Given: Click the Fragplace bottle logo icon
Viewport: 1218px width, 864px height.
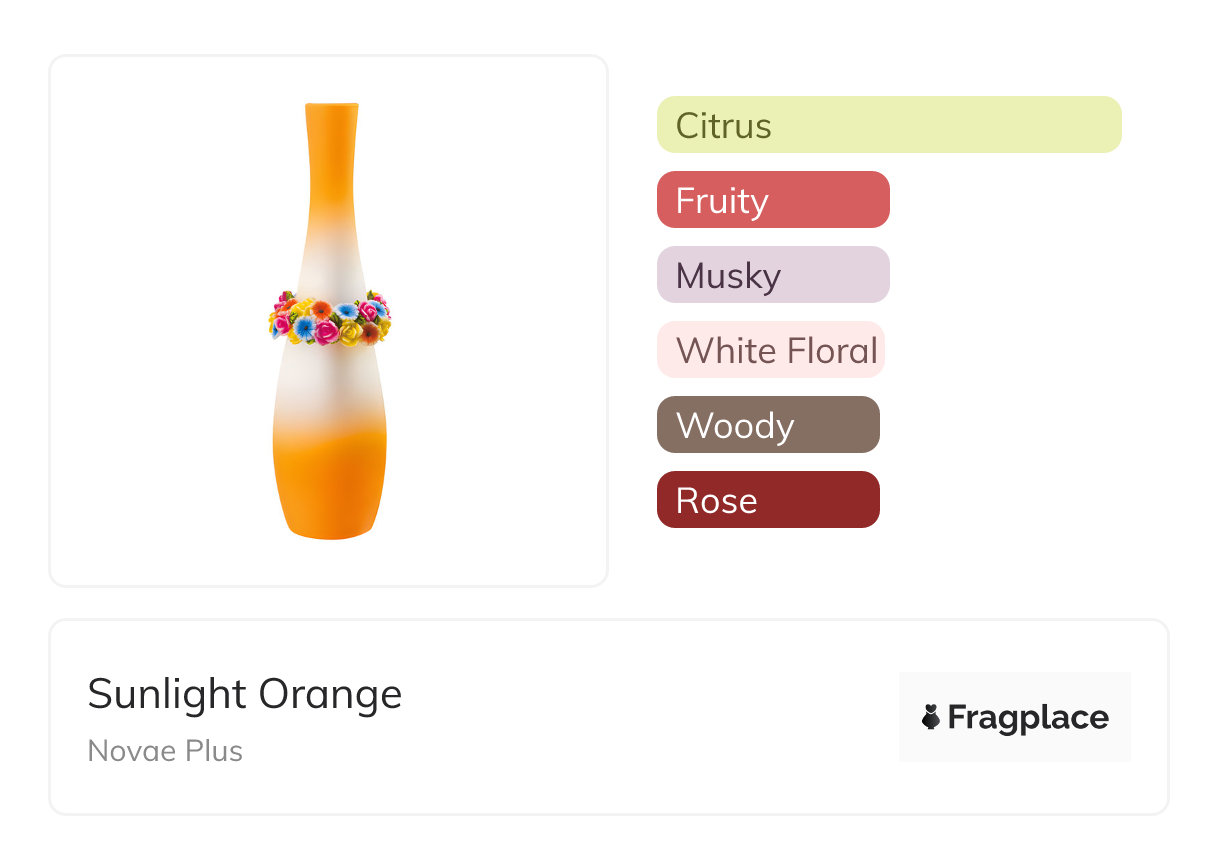Looking at the screenshot, I should [931, 717].
